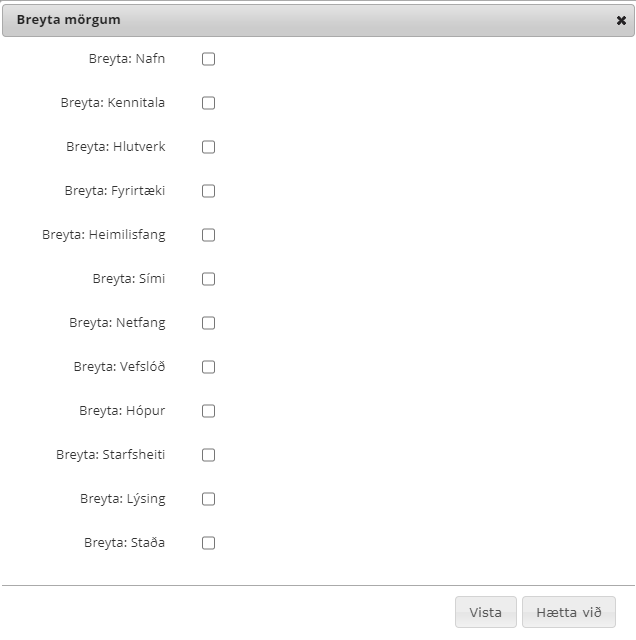The width and height of the screenshot is (636, 640).
Task: Tick the 'Breyta: Nafn' checkbox
Action: 208,59
